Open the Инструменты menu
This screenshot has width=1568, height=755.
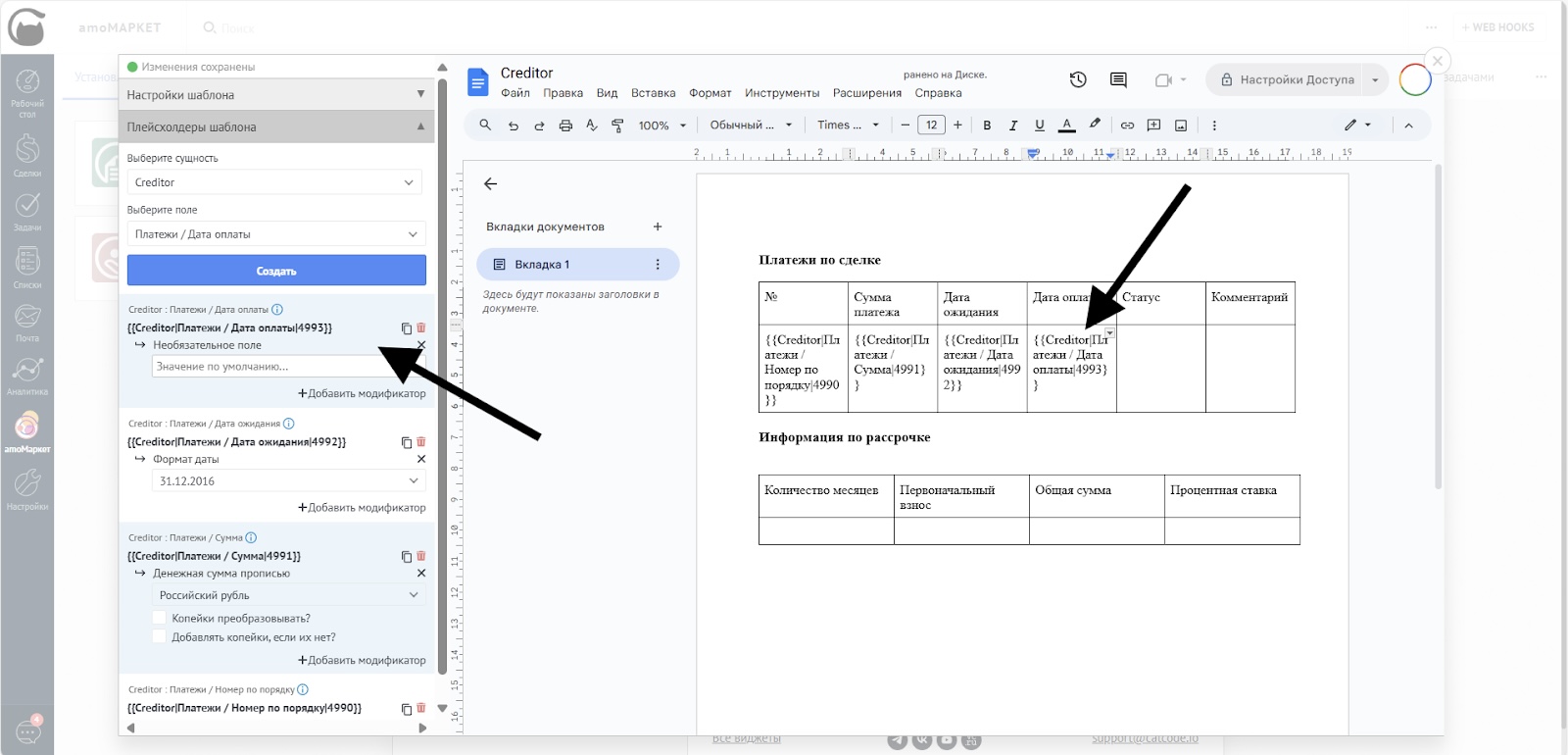(x=782, y=93)
